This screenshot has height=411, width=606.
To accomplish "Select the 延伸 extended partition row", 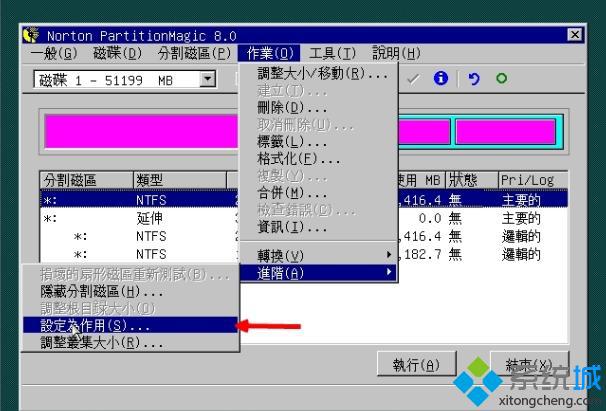I will tap(304, 218).
